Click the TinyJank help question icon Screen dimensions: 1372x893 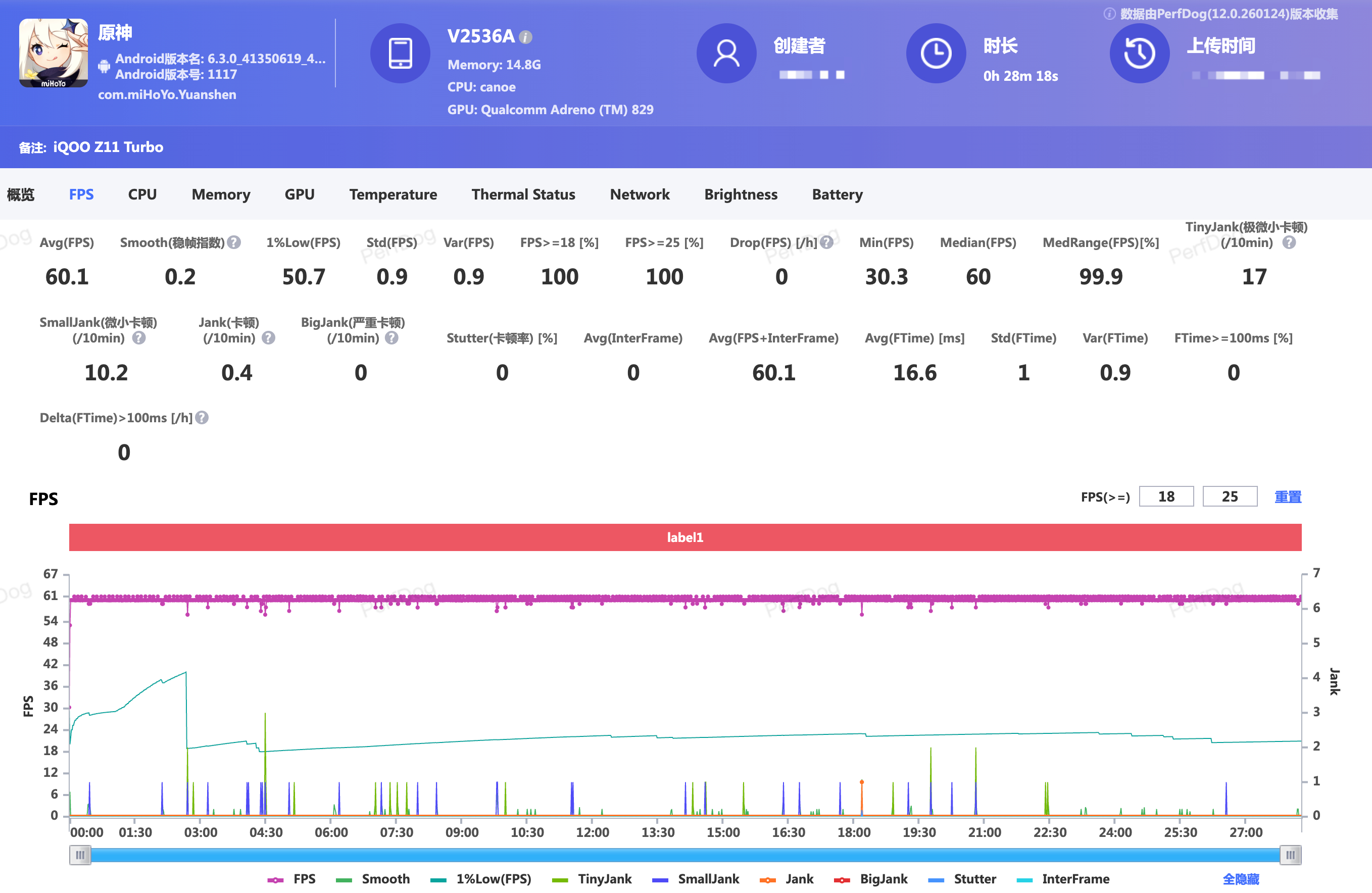point(1289,243)
